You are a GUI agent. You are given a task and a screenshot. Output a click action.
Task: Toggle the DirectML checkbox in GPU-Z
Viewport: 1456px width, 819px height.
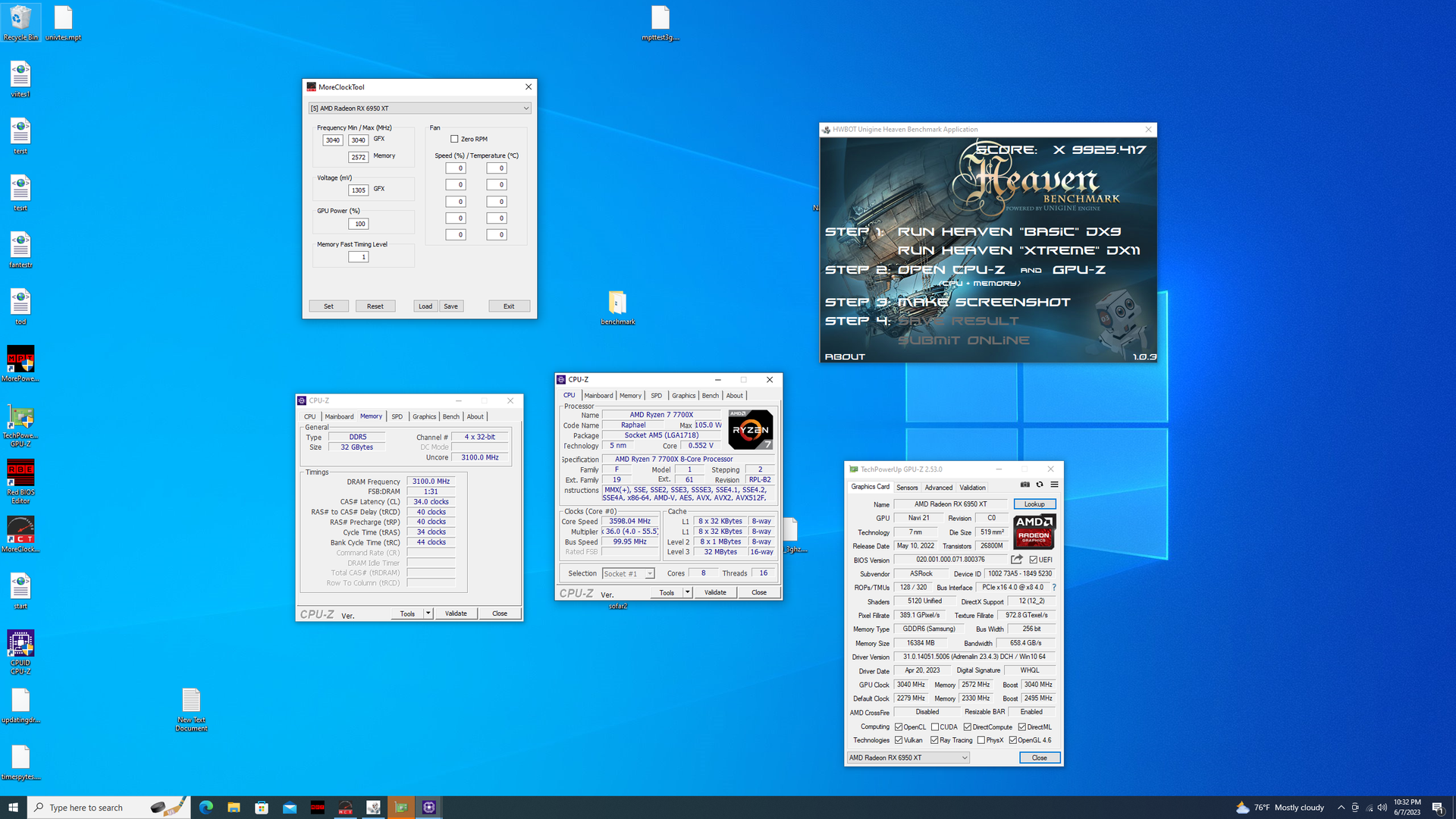pyautogui.click(x=1021, y=726)
